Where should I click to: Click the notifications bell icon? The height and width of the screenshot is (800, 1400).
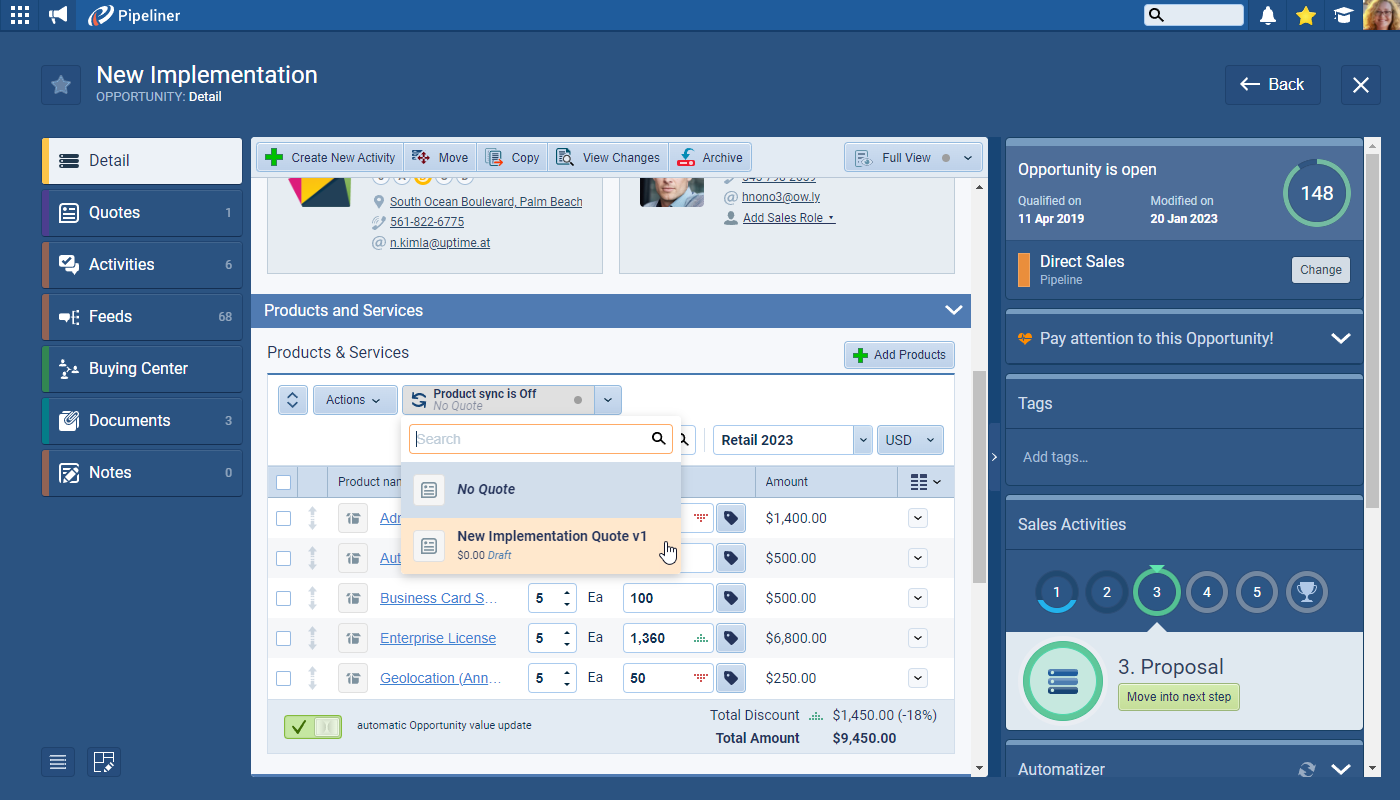1268,15
